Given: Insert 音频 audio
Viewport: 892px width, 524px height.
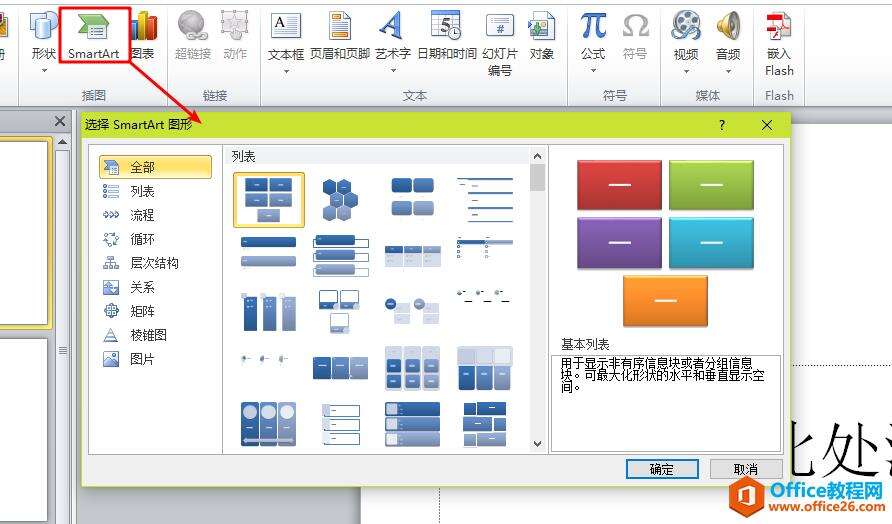Looking at the screenshot, I should click(x=728, y=40).
